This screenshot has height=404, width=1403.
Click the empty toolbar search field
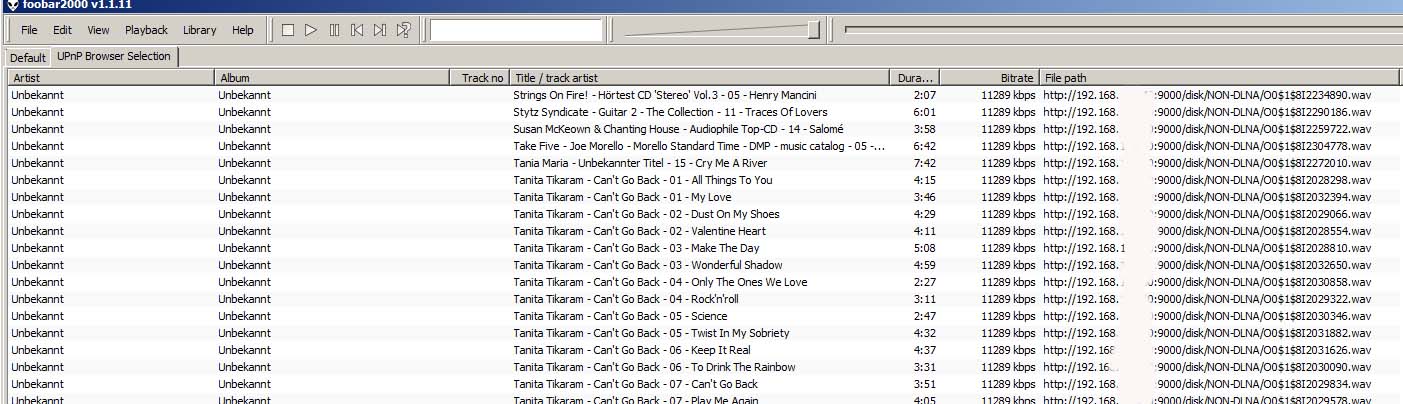516,30
